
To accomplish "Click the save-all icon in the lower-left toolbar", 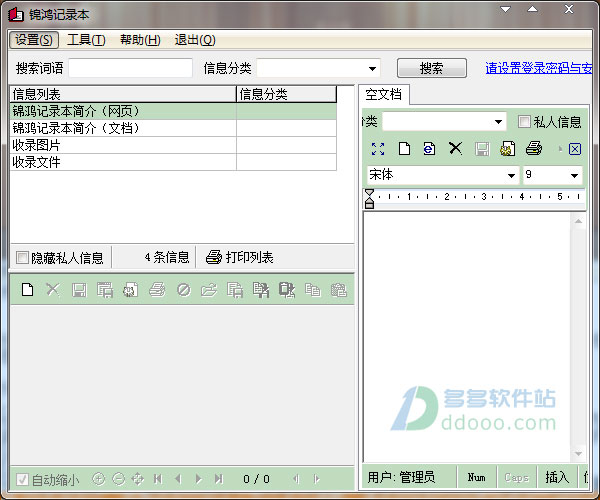I will pyautogui.click(x=105, y=290).
